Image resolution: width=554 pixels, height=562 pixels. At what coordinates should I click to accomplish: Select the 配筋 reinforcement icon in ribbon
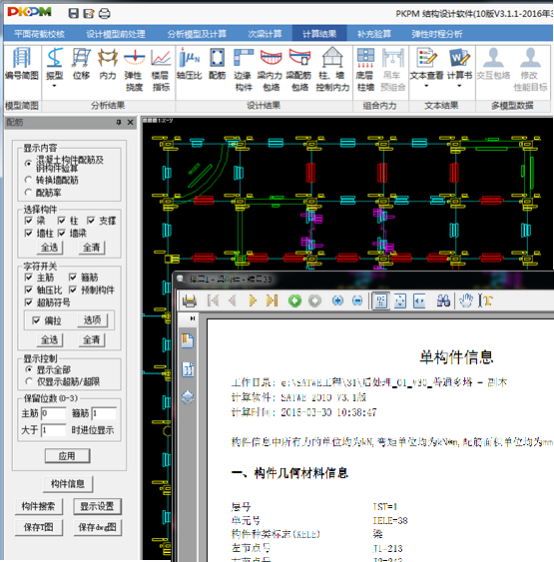coord(217,64)
